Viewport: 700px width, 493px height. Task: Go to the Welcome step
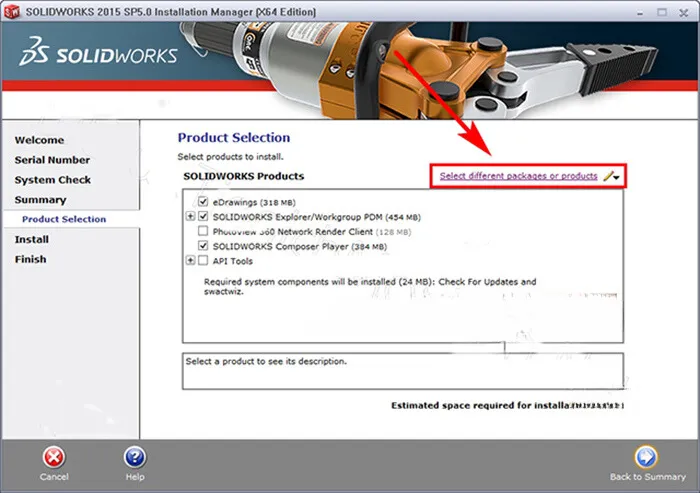(x=39, y=140)
